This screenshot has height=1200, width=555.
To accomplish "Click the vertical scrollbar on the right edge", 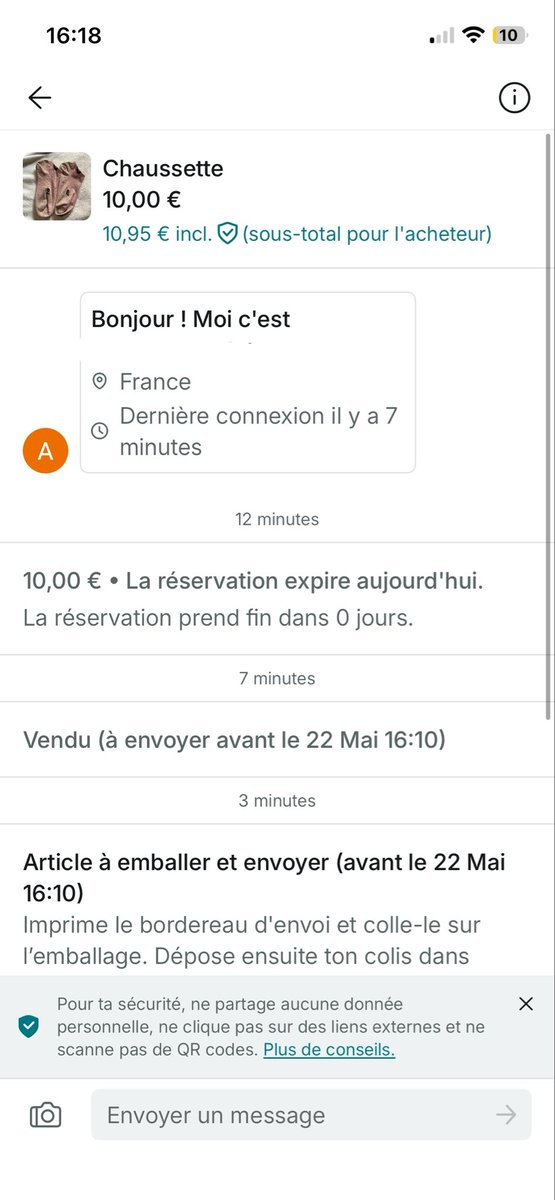I will (548, 425).
